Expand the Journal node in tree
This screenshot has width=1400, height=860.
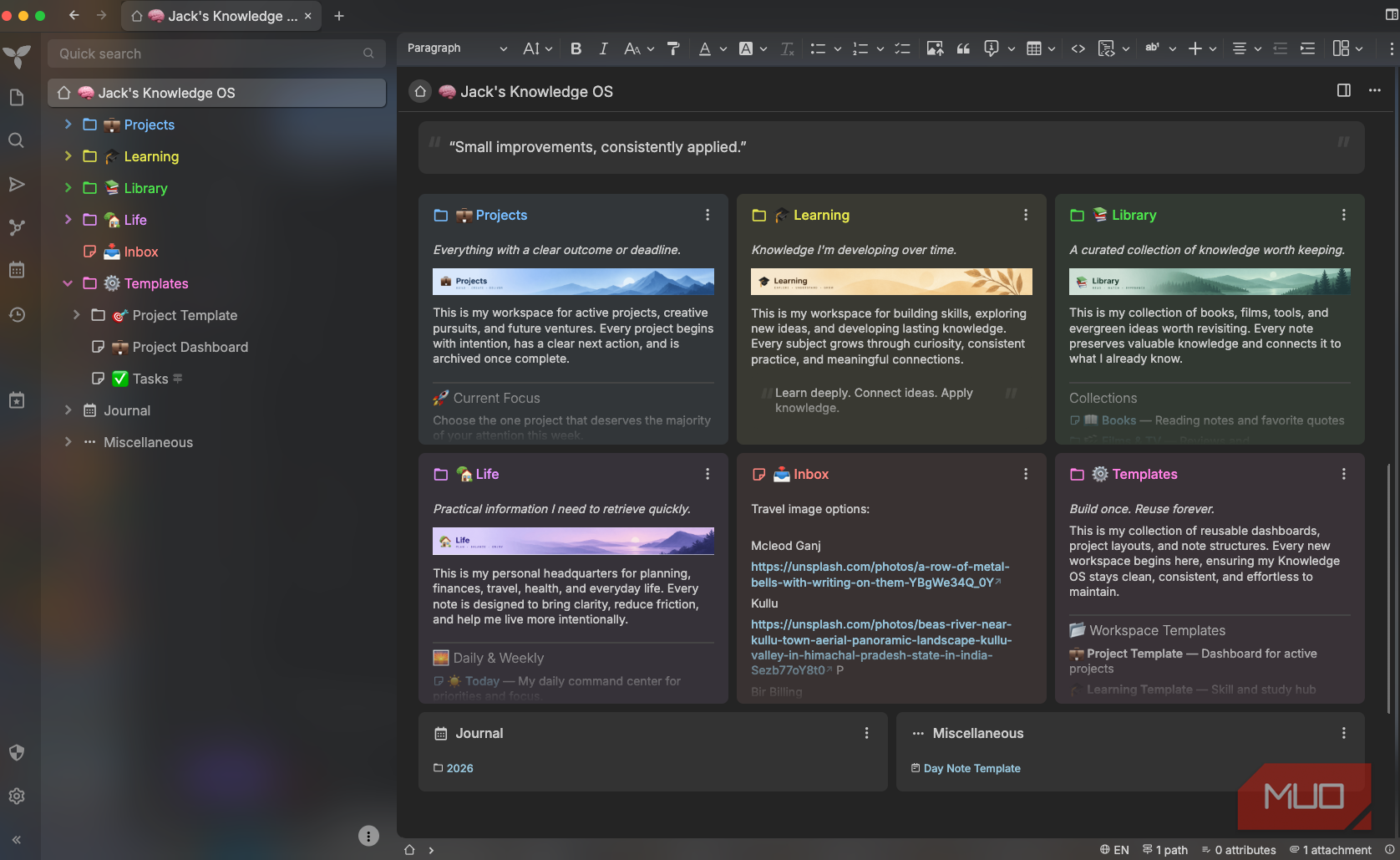click(68, 410)
